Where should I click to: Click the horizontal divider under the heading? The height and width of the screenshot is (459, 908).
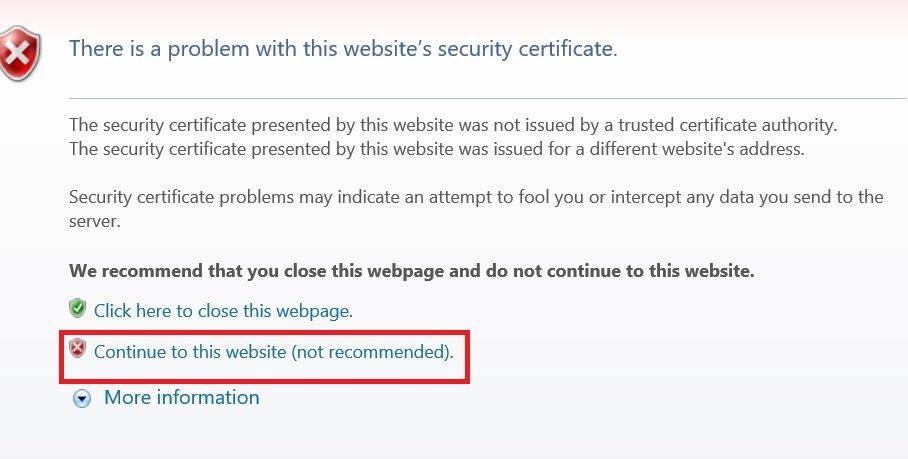point(487,98)
